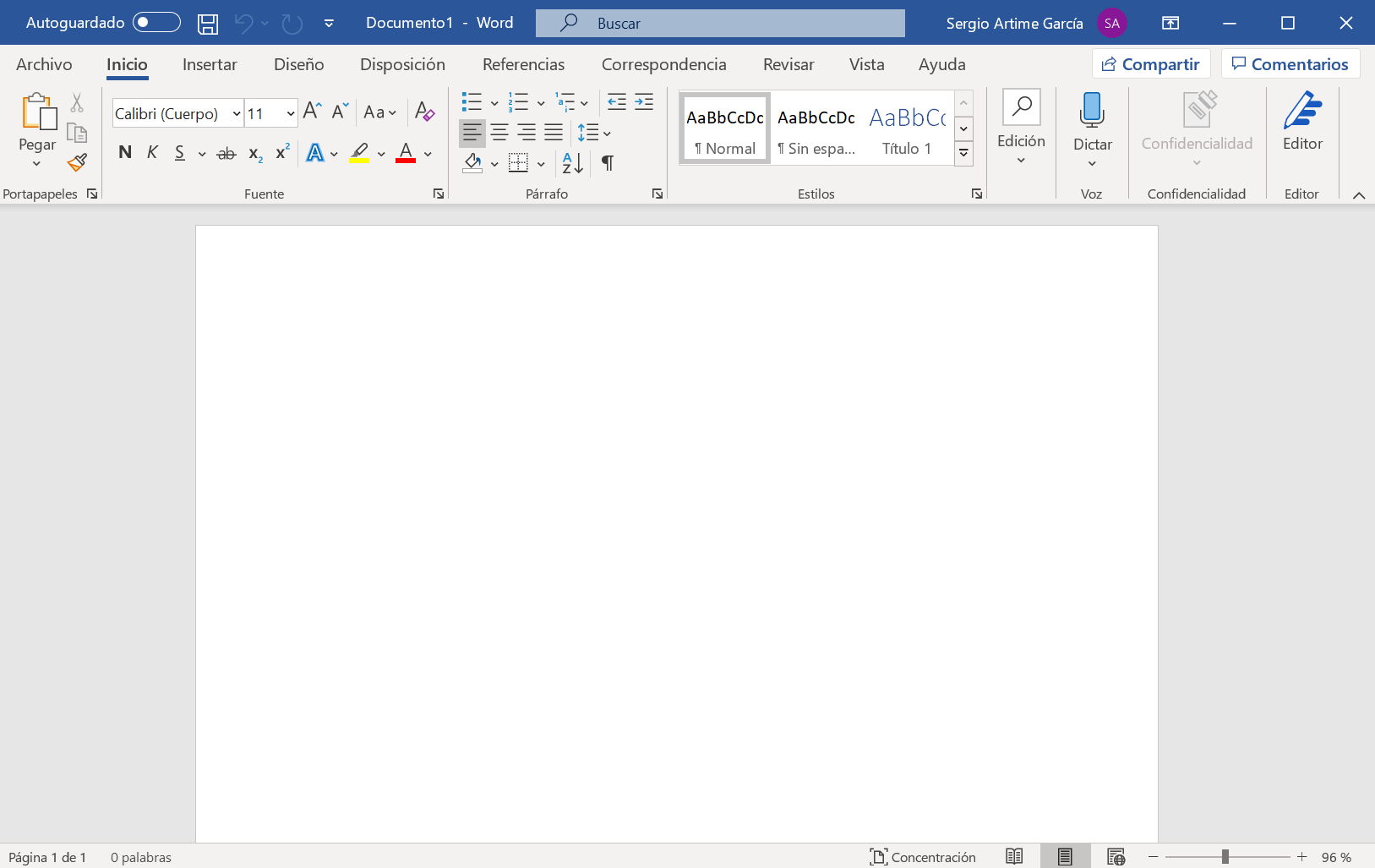1375x868 pixels.
Task: Switch to the Insertar ribbon tab
Action: (209, 64)
